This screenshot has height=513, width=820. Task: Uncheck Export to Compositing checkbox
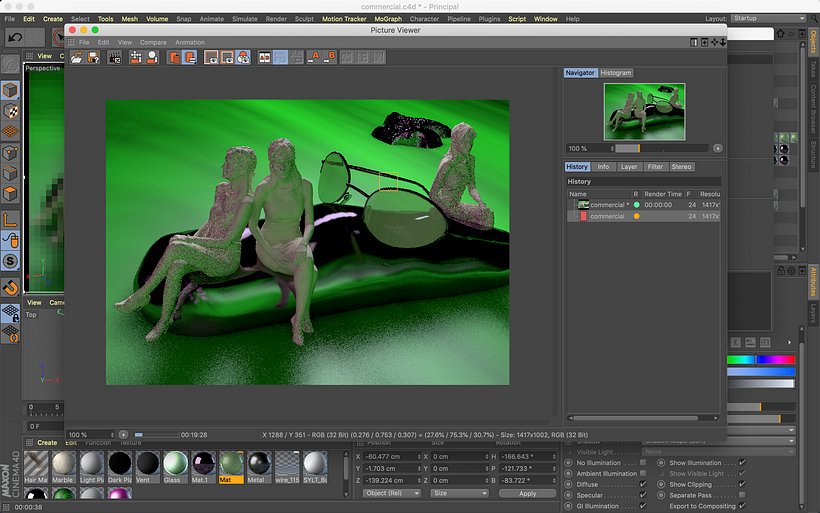(742, 506)
